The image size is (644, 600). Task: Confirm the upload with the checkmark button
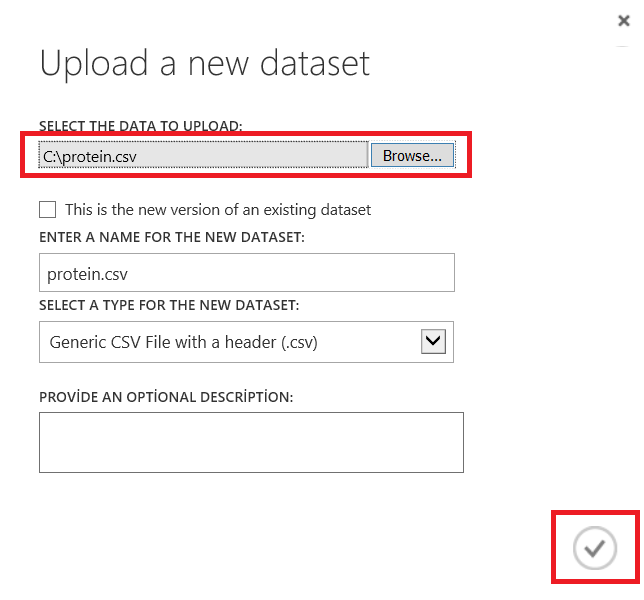coord(595,548)
